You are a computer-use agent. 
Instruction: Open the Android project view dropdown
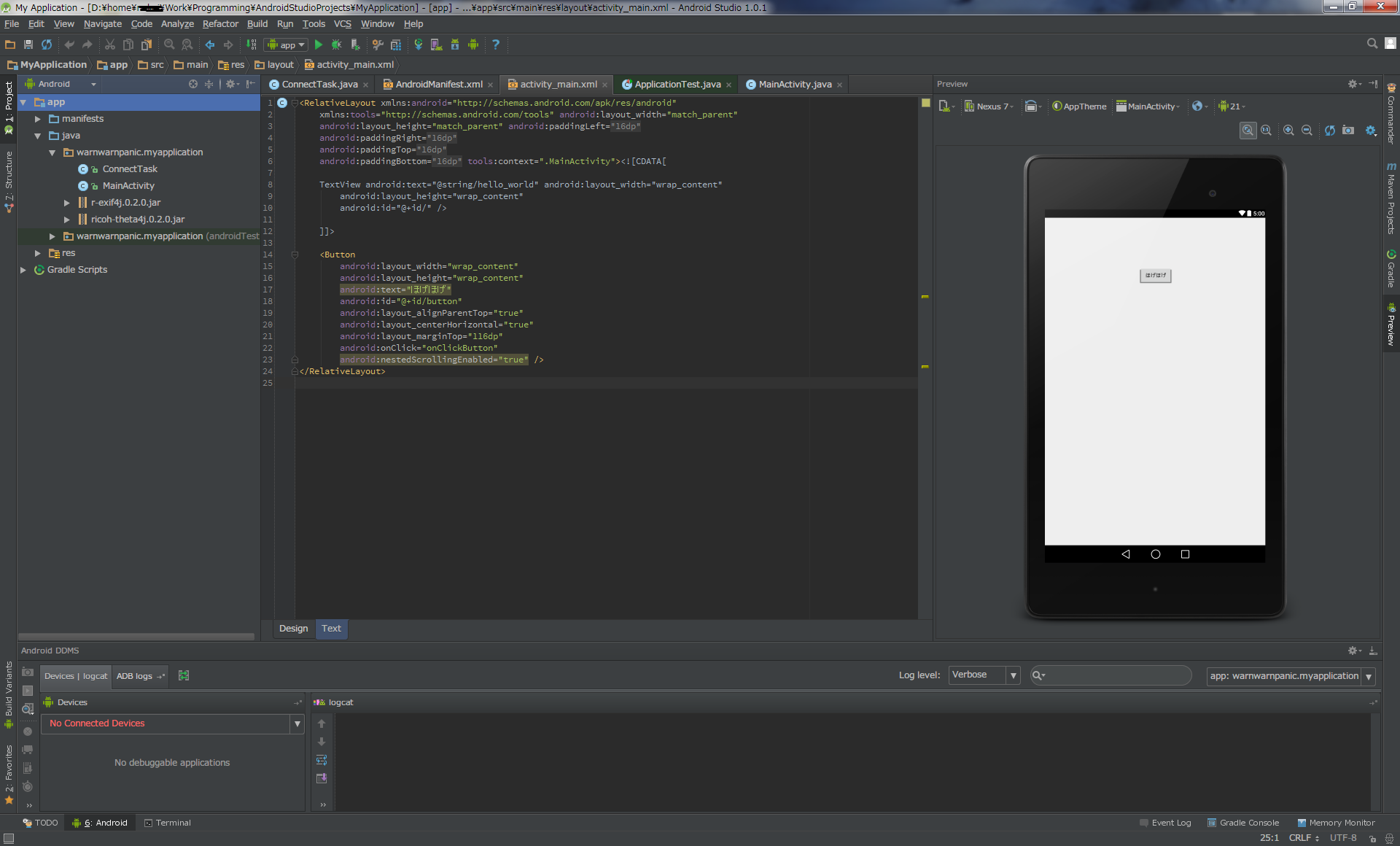[61, 84]
